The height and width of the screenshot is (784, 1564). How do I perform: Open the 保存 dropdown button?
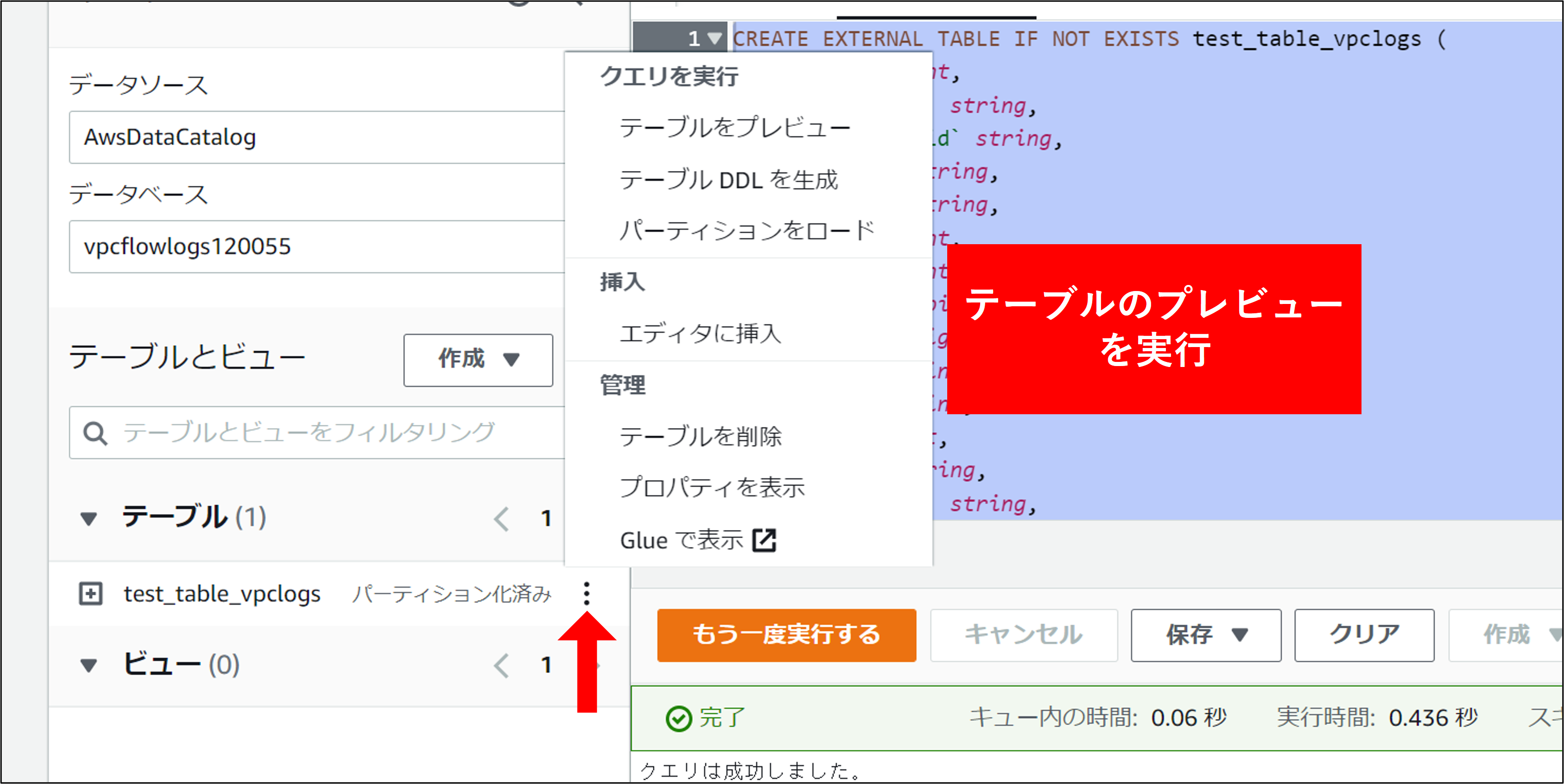(x=1205, y=635)
